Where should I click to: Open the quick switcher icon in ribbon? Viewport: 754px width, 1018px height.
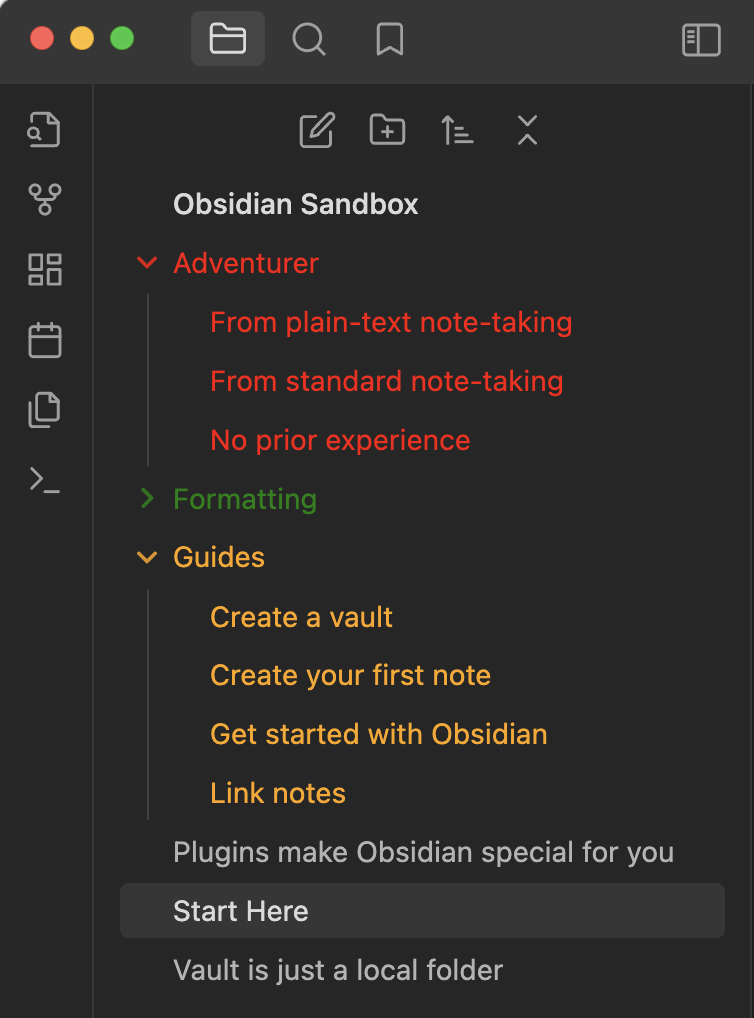click(x=45, y=130)
